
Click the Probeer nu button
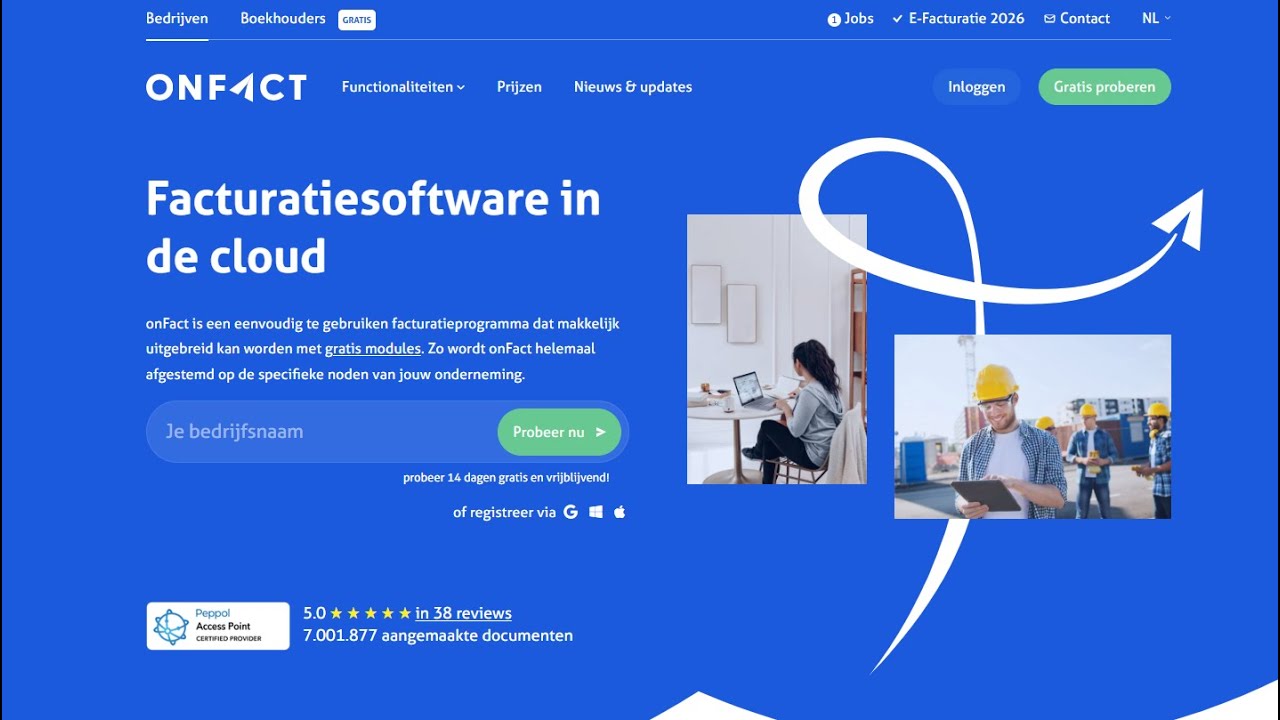(x=559, y=432)
